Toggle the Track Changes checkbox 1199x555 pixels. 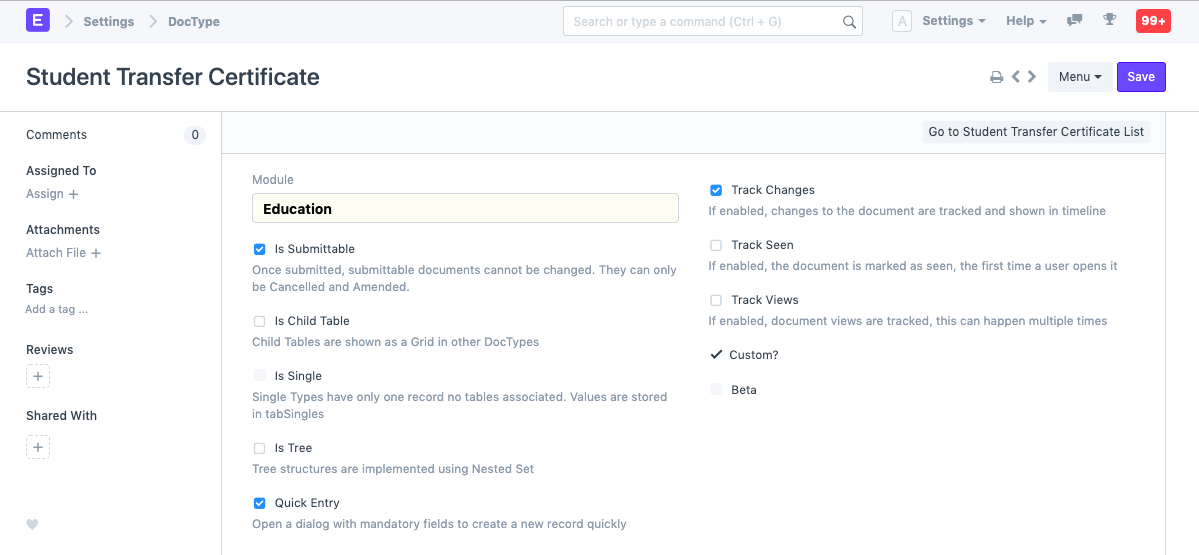[716, 190]
